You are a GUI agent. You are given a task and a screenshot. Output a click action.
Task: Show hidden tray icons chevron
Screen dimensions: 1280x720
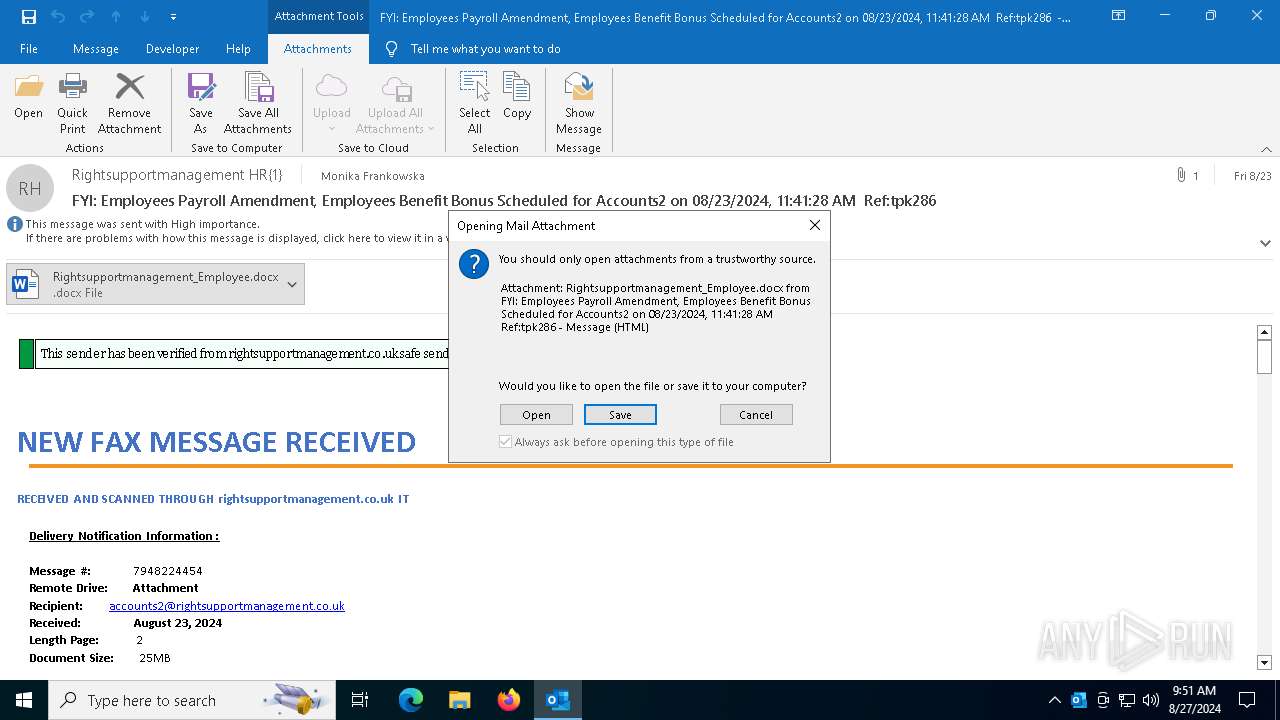tap(1054, 700)
